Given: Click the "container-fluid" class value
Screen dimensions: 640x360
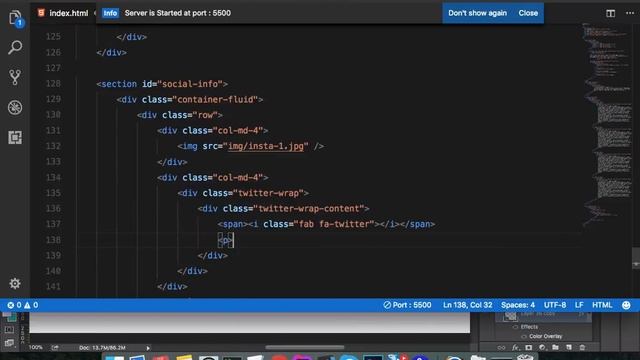Looking at the screenshot, I should coord(215,100).
